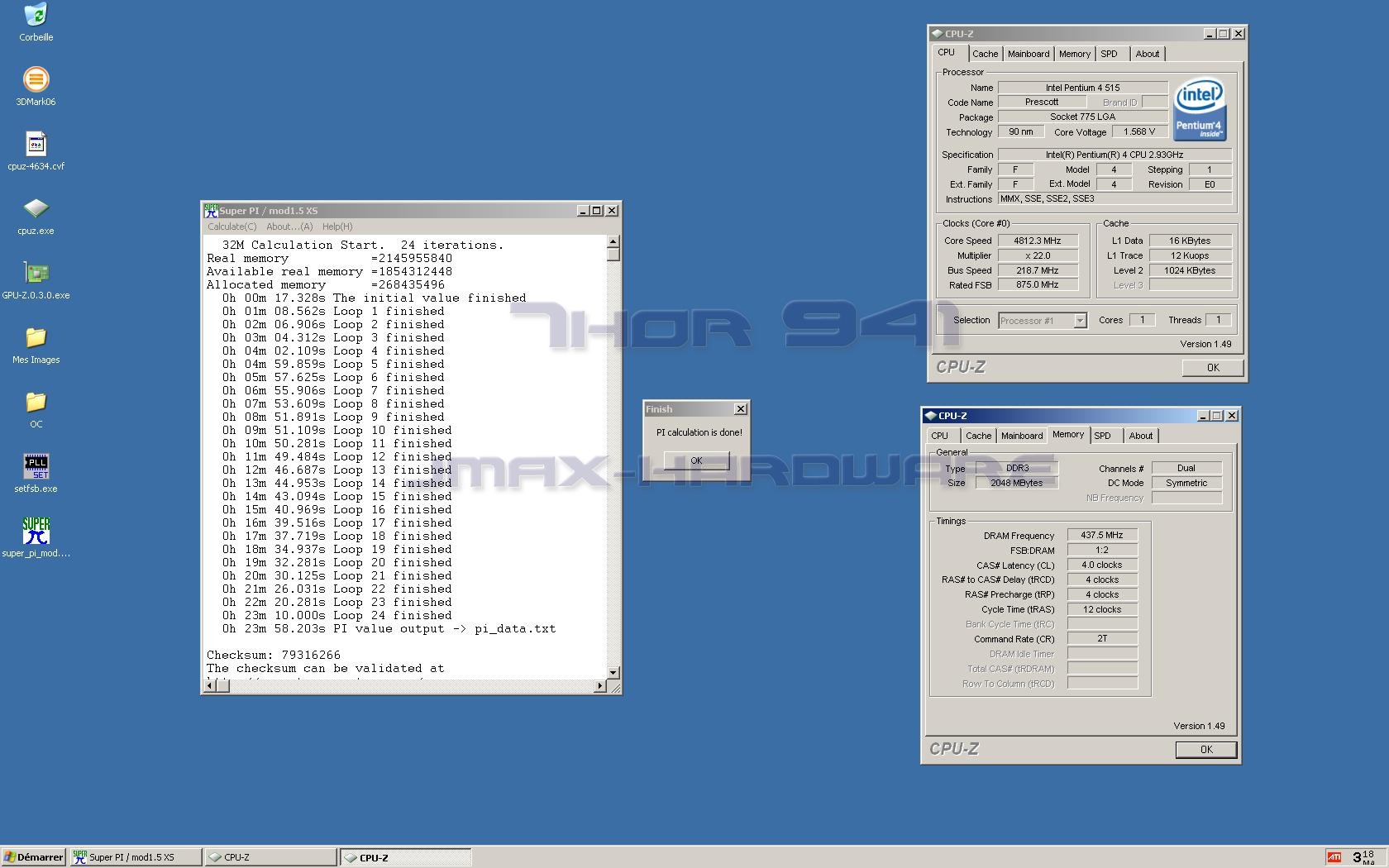Click the memory Type DDR3 value

(1017, 468)
